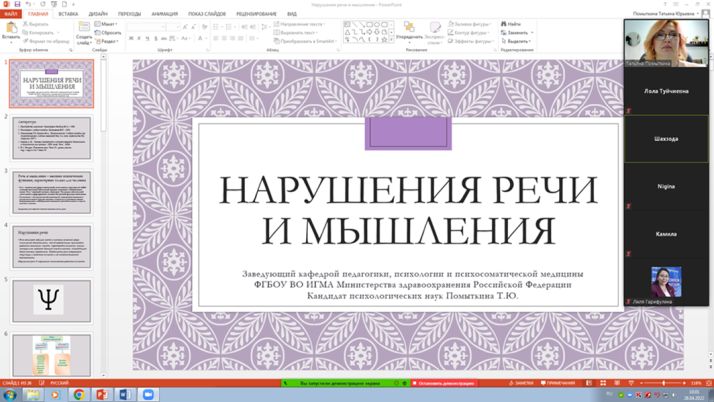Toggle bold (Ж) formatting
This screenshot has height=402, width=714.
(131, 39)
